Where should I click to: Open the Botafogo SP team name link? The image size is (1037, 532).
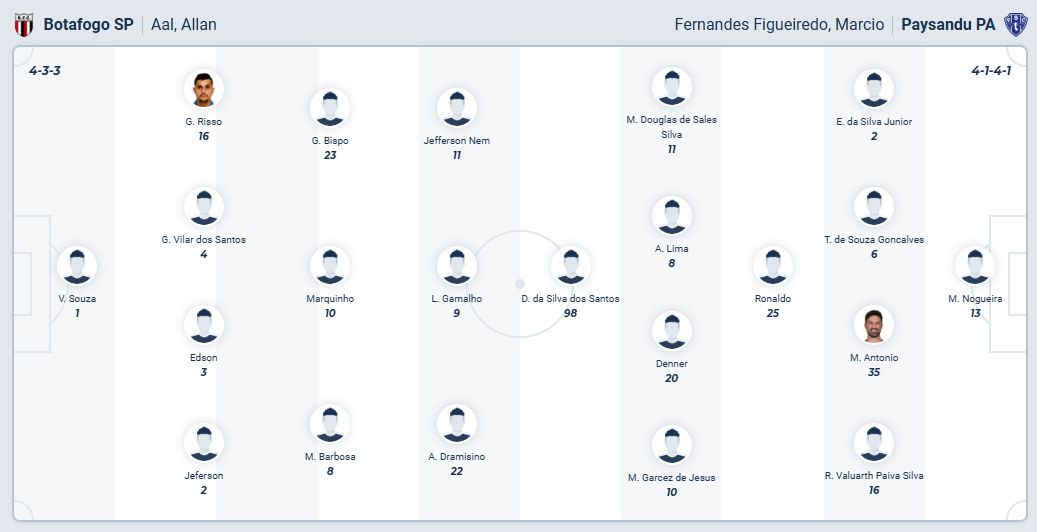88,25
